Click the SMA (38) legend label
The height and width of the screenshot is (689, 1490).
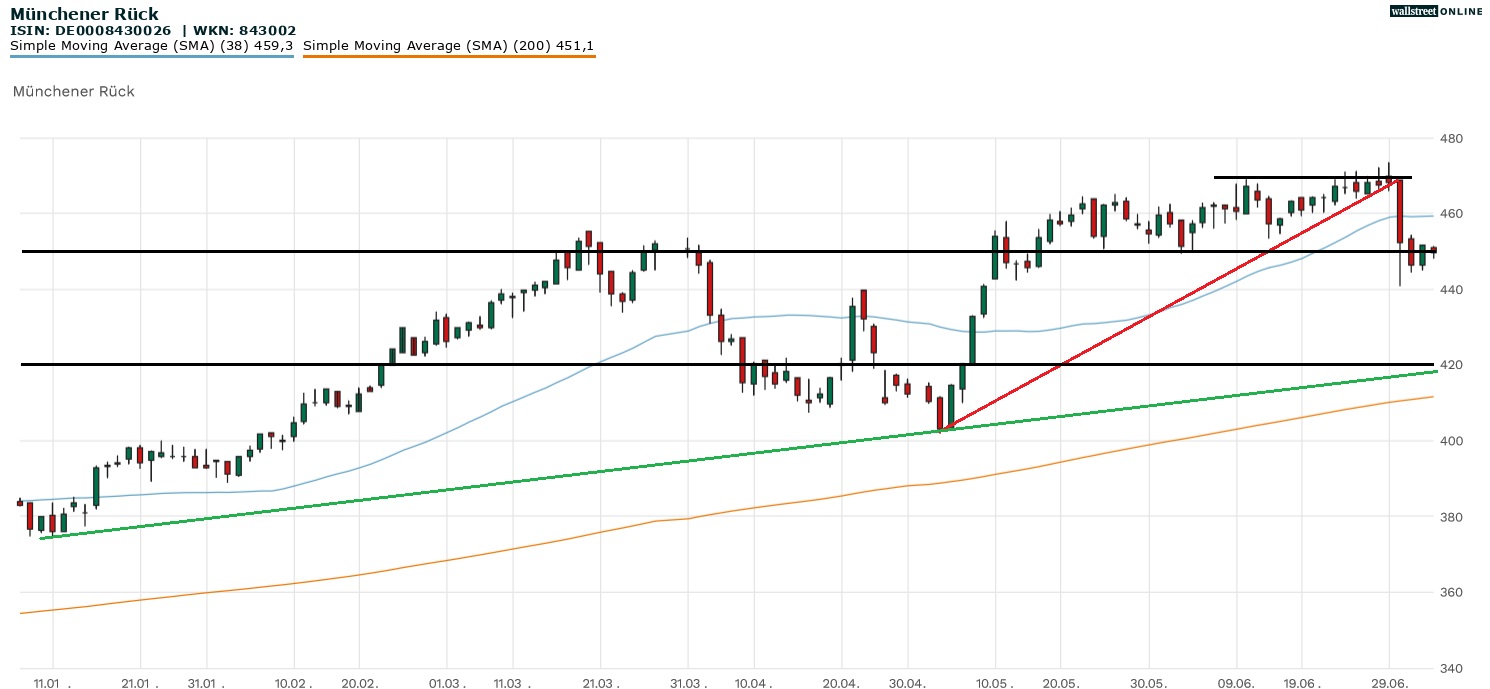151,46
